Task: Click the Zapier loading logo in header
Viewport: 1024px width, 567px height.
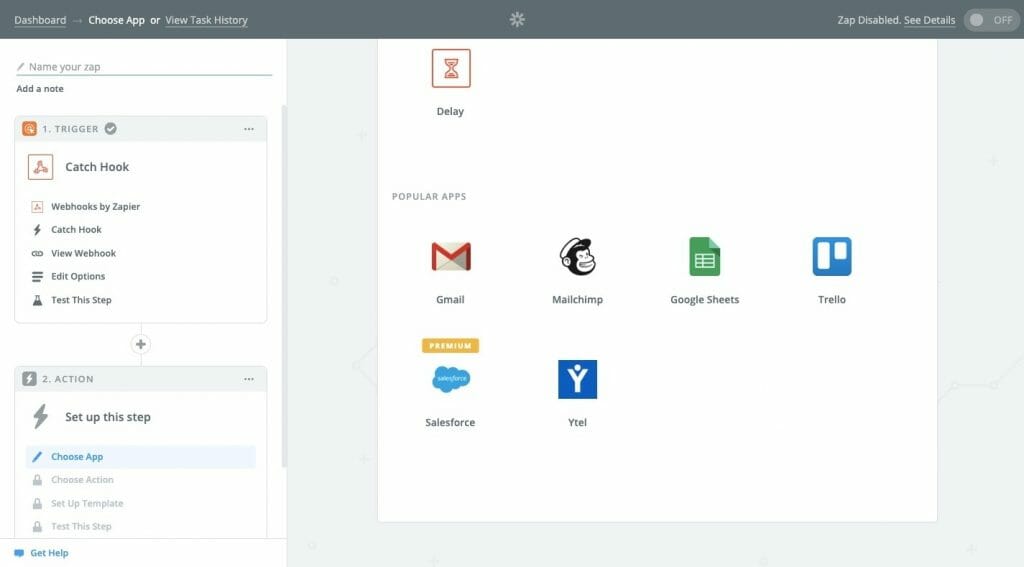Action: 517,20
